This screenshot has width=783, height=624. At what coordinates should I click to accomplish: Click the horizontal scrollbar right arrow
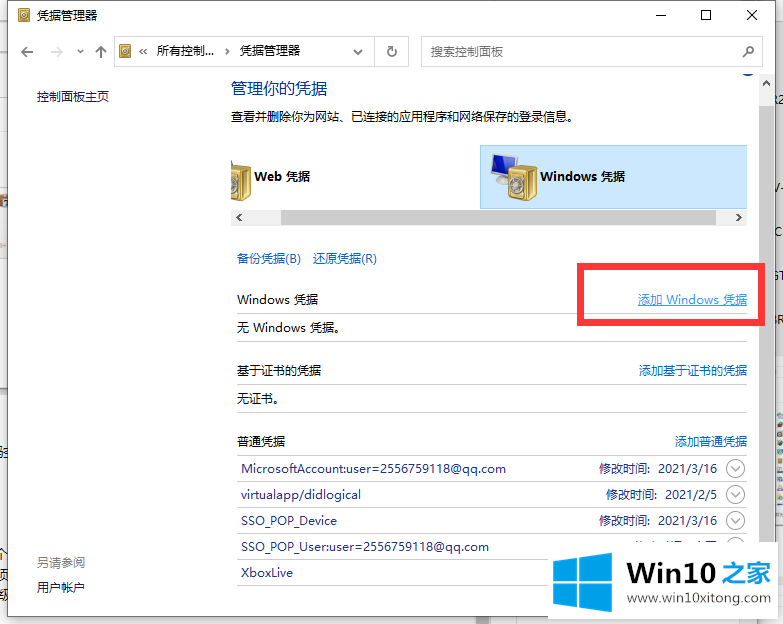pos(739,217)
